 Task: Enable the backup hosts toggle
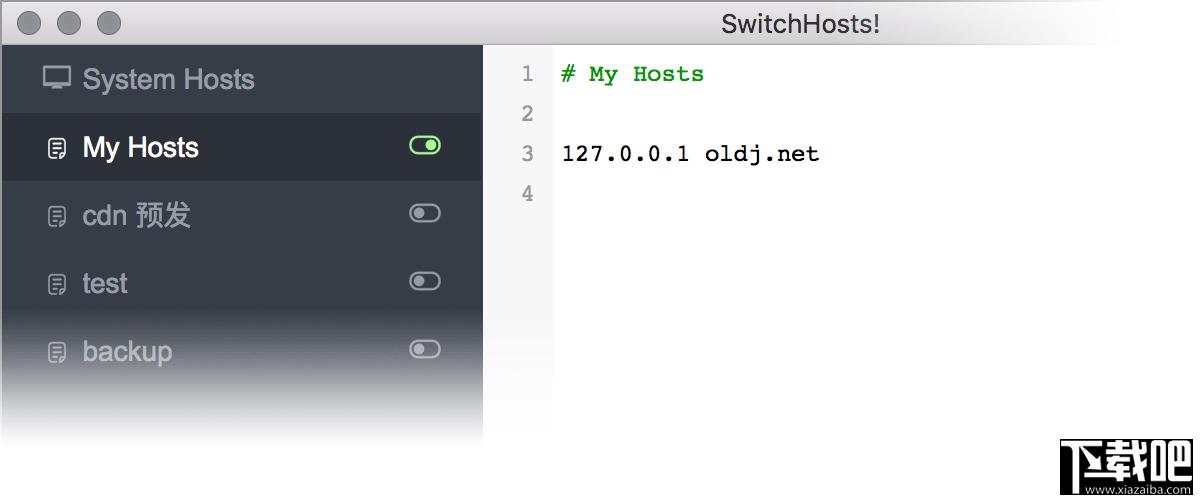(425, 349)
